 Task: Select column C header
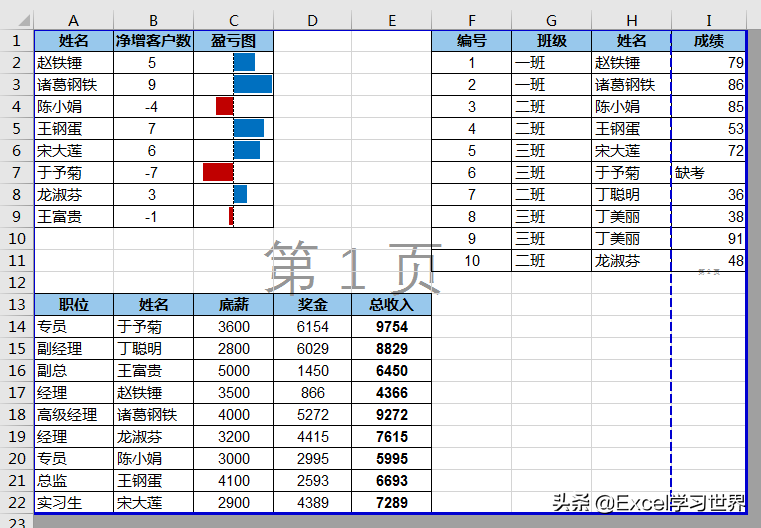[x=233, y=20]
